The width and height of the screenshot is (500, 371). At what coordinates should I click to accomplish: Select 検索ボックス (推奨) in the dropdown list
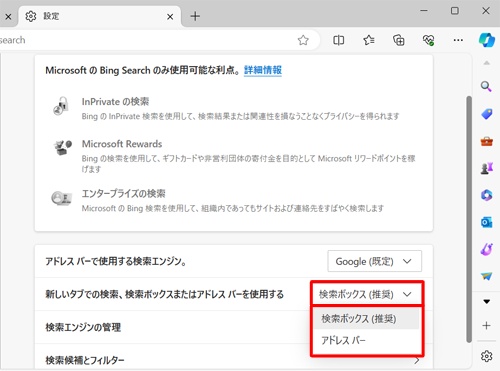[x=367, y=319]
